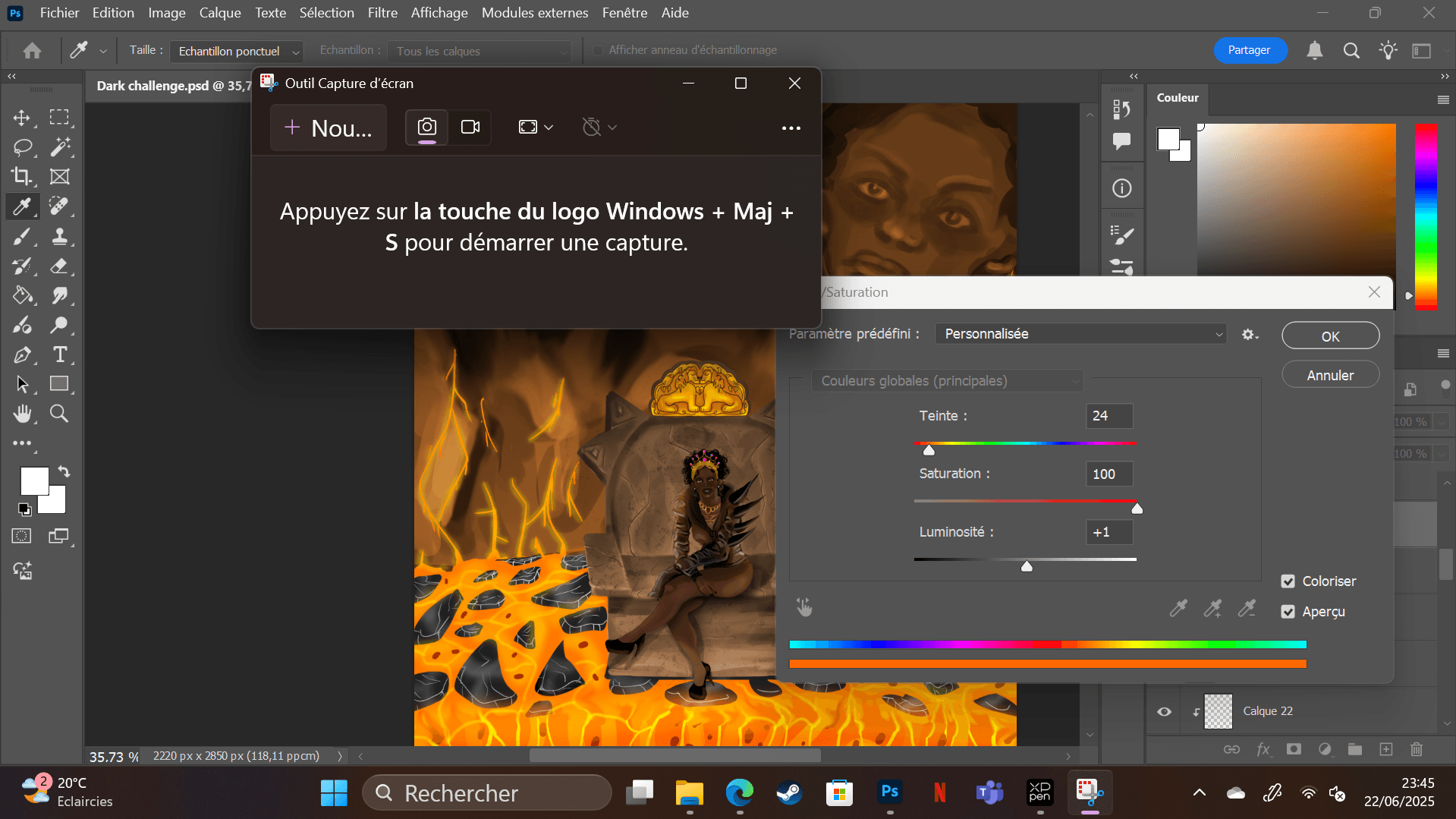Screen dimensions: 1456x819
Task: Open the Photoshop search icon
Action: click(1351, 51)
